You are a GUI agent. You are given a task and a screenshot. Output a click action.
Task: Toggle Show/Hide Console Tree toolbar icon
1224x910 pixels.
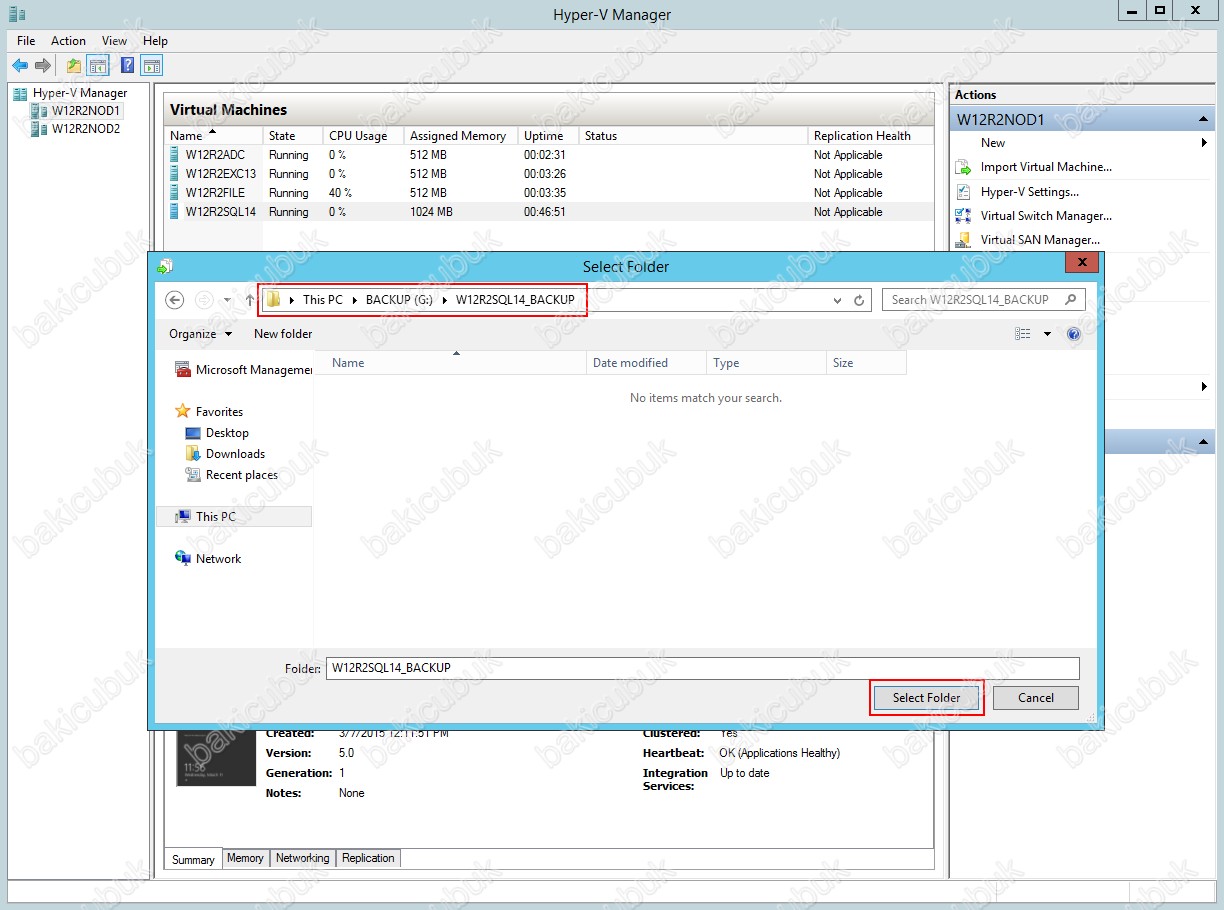point(98,66)
